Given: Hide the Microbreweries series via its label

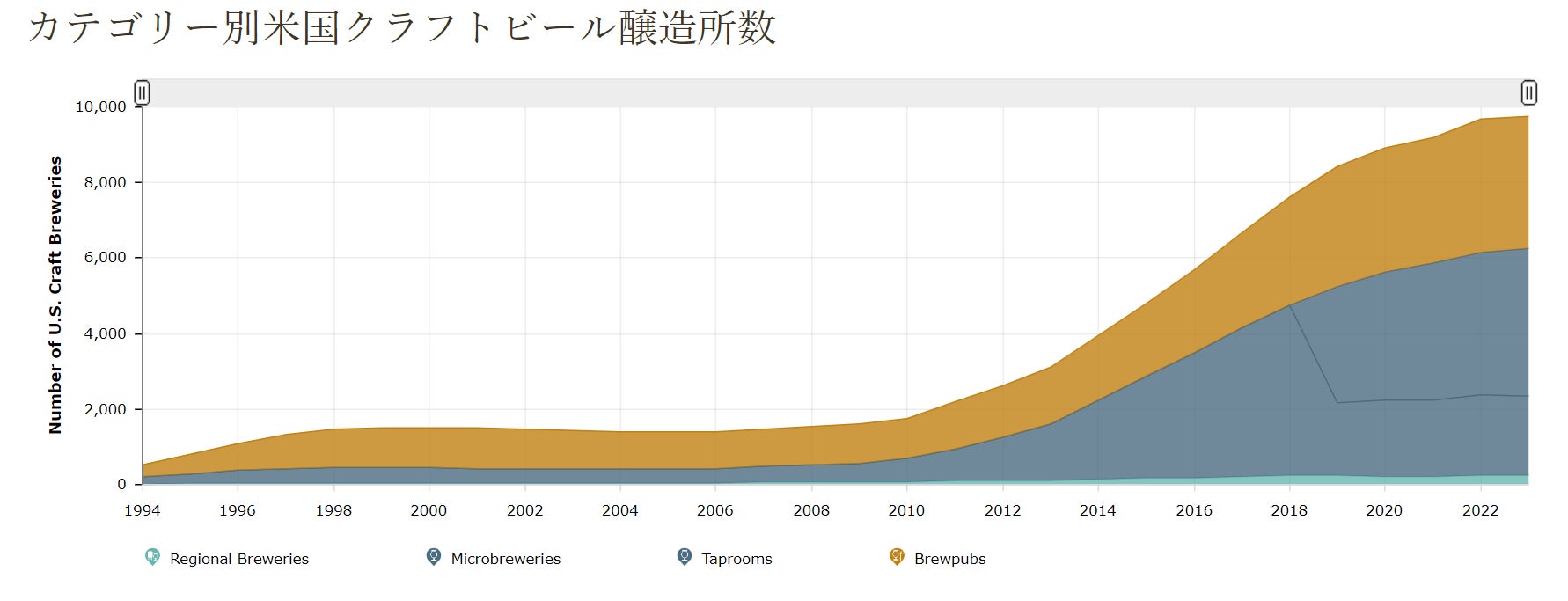Looking at the screenshot, I should tap(505, 559).
